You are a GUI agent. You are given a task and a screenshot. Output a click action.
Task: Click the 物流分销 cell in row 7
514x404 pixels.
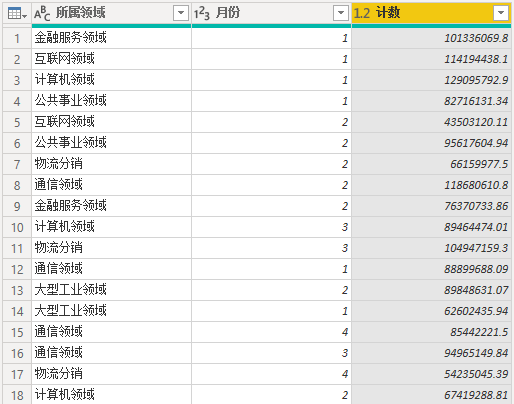click(x=111, y=164)
